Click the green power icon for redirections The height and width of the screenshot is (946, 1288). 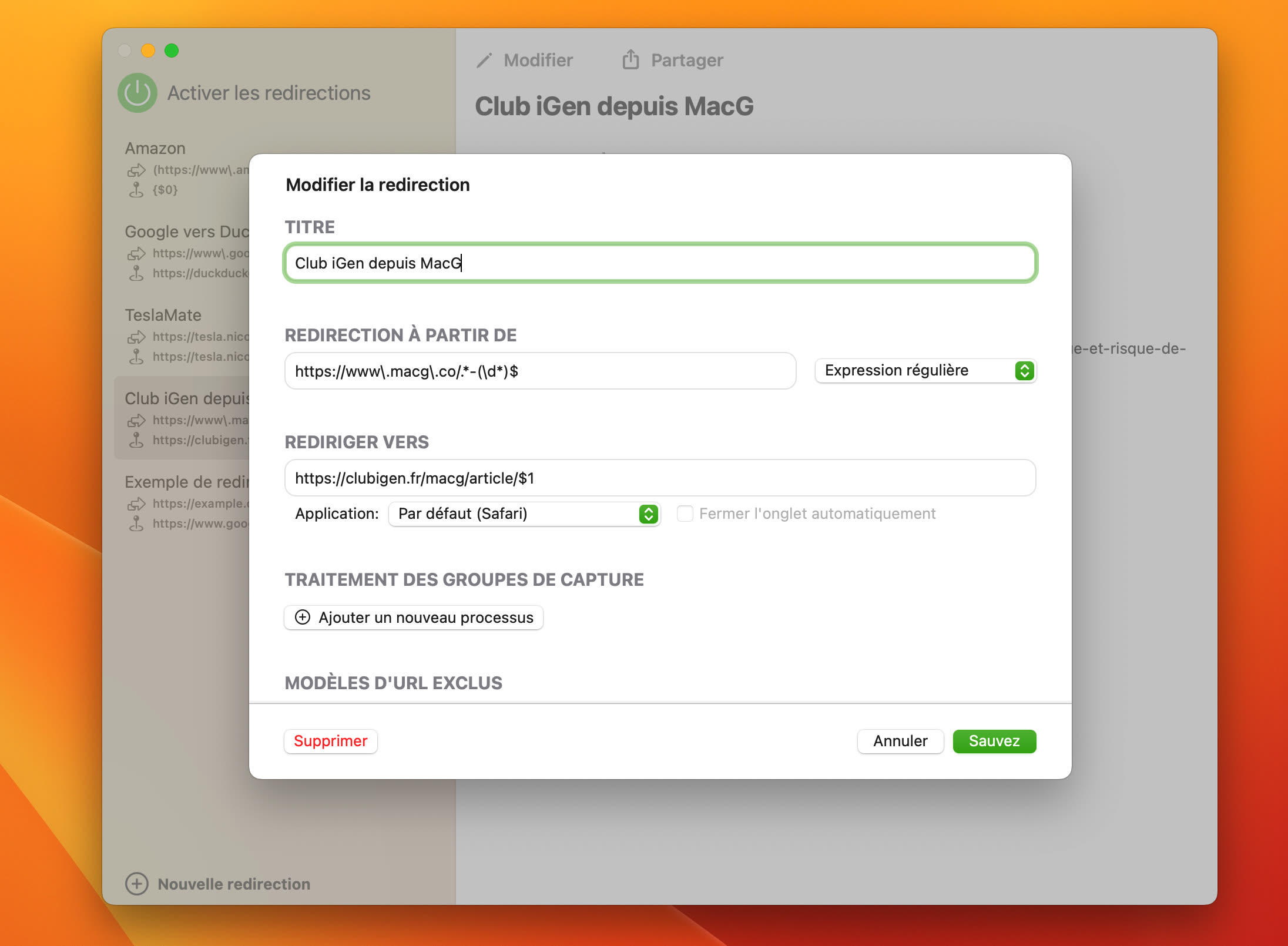pos(137,93)
